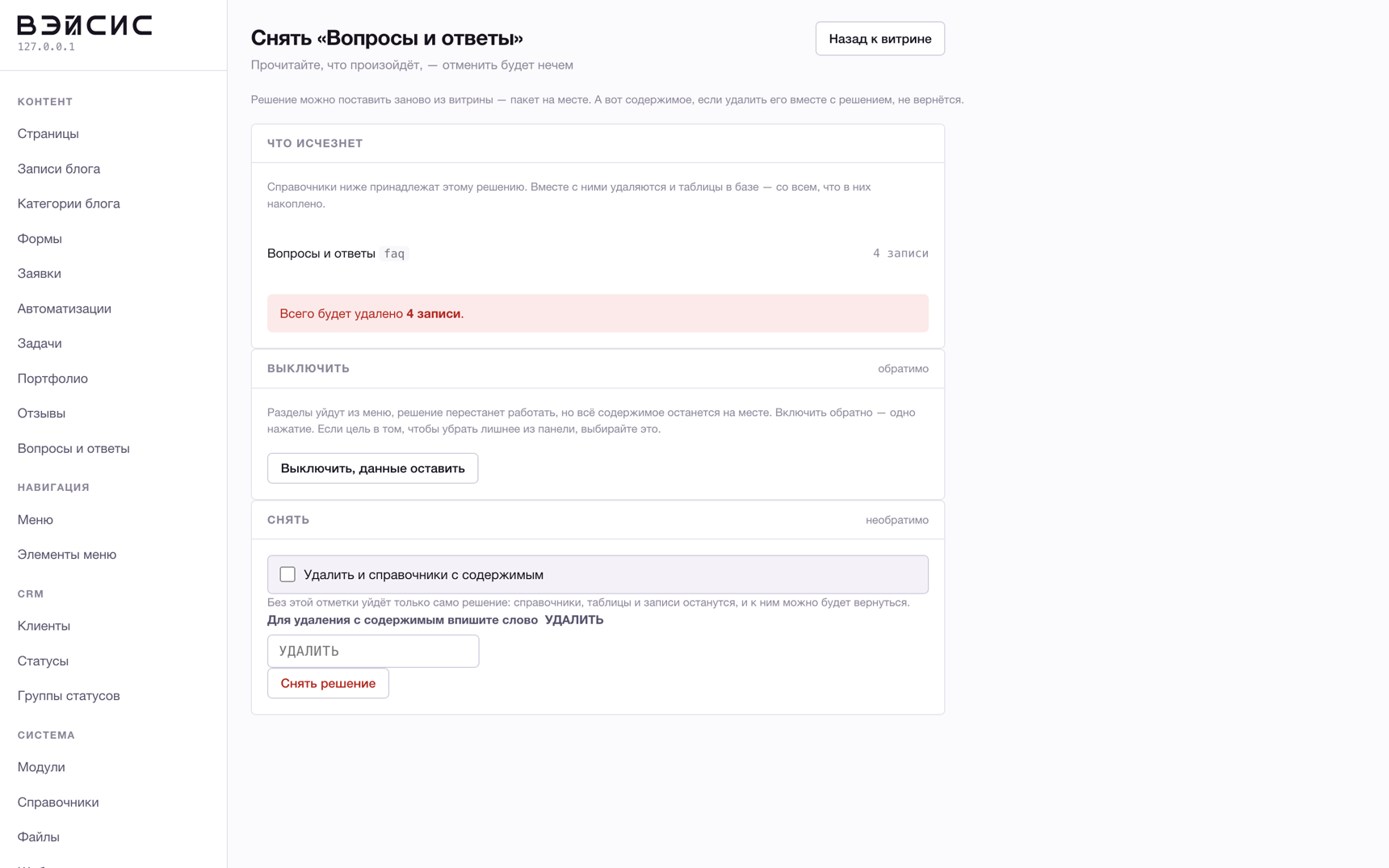
Task: Open "Справочники" sidebar item
Action: 58,802
